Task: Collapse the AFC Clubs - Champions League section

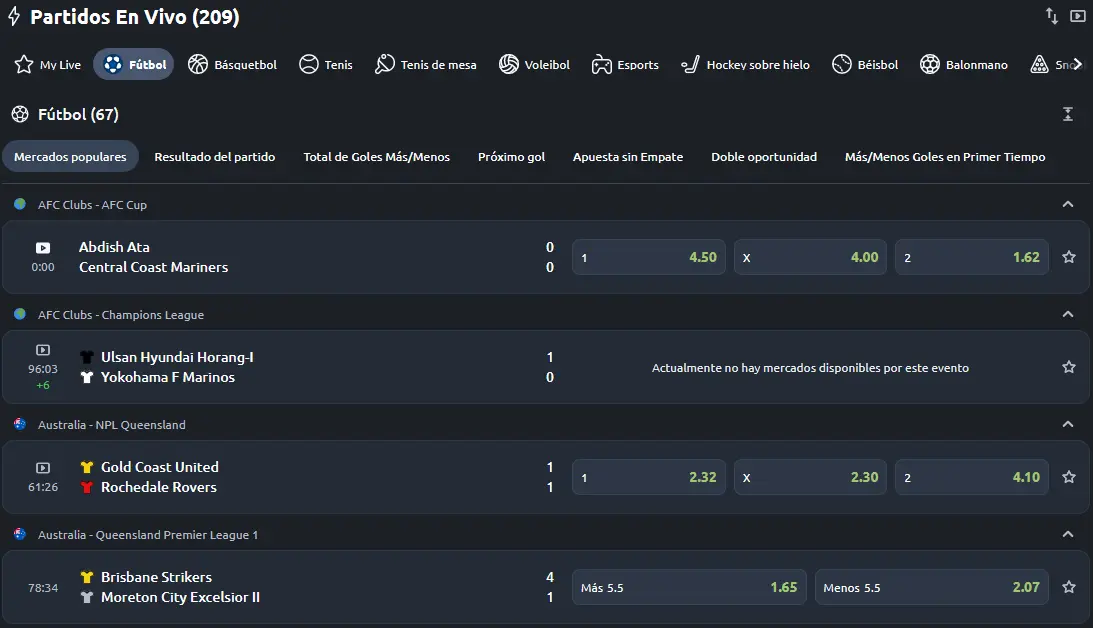Action: click(1067, 314)
